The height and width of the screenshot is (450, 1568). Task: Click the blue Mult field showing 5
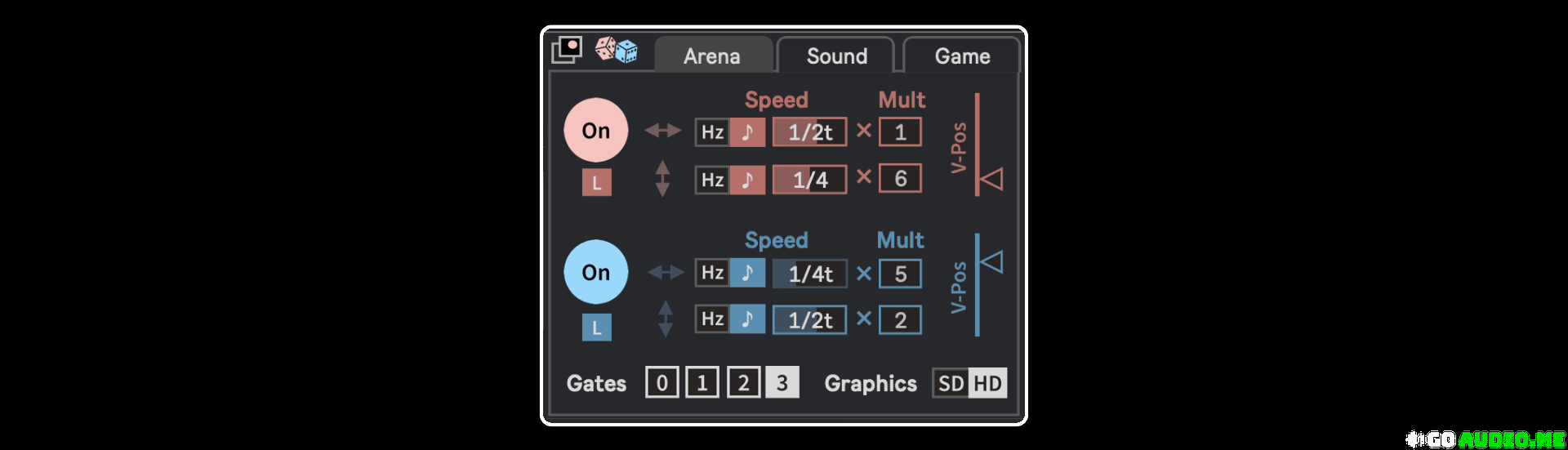click(900, 274)
